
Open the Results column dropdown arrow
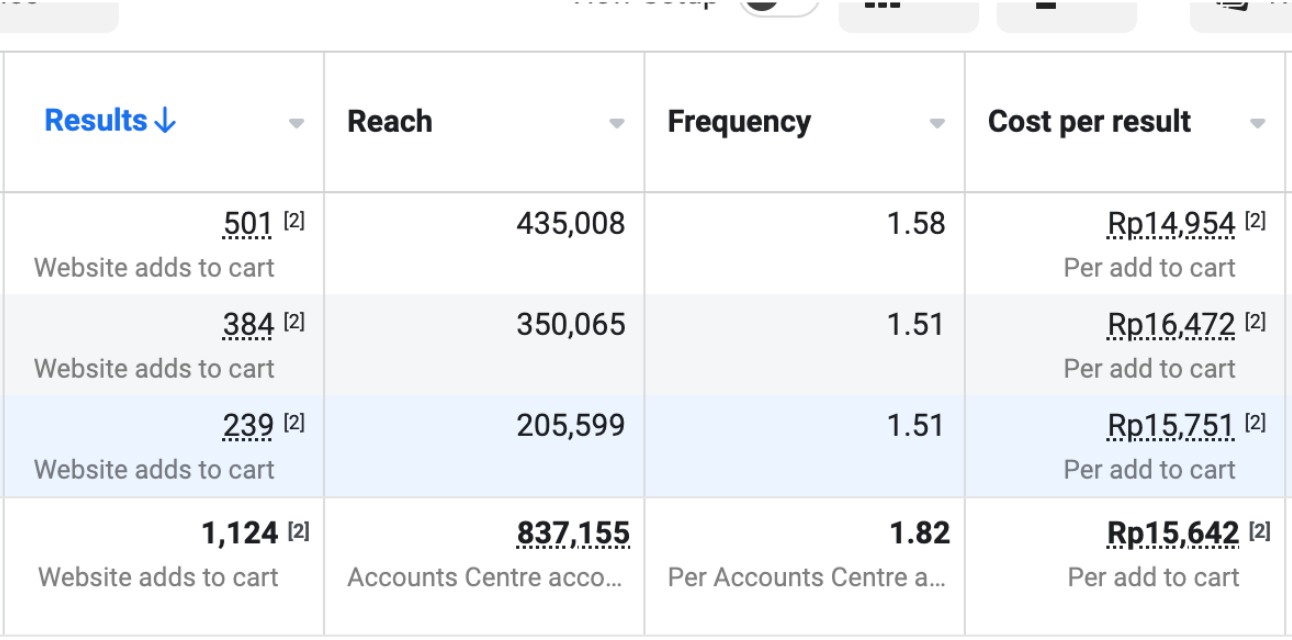[x=296, y=122]
